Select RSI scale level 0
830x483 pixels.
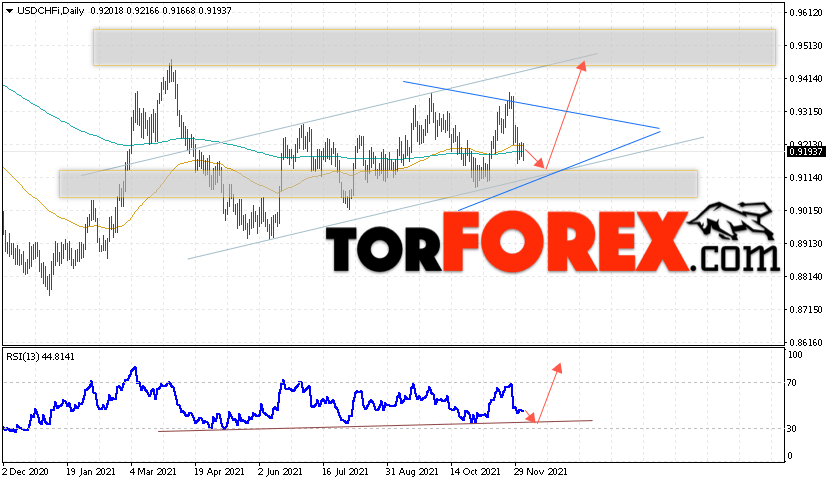pos(790,456)
